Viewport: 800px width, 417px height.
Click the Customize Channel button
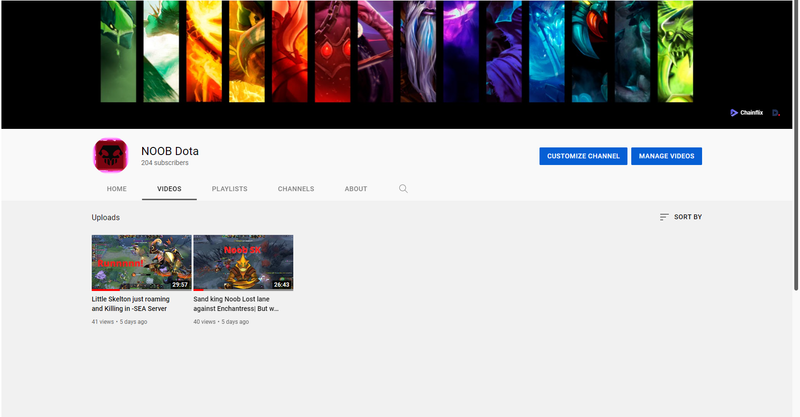[x=583, y=156]
